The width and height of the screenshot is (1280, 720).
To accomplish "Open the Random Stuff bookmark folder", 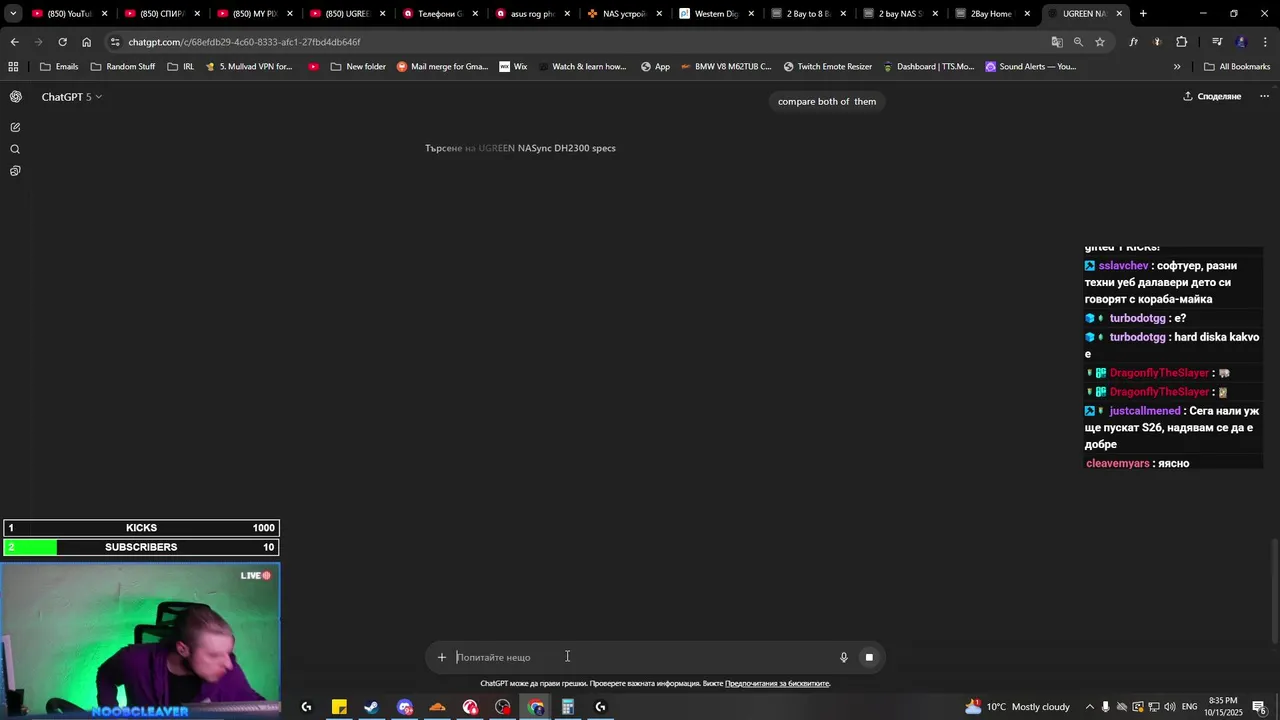I will [123, 67].
